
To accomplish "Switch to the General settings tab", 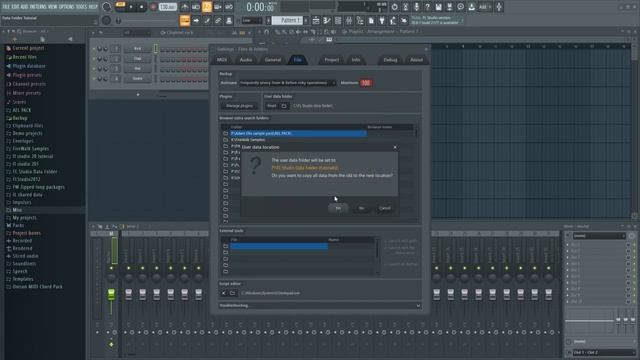I will tap(272, 60).
